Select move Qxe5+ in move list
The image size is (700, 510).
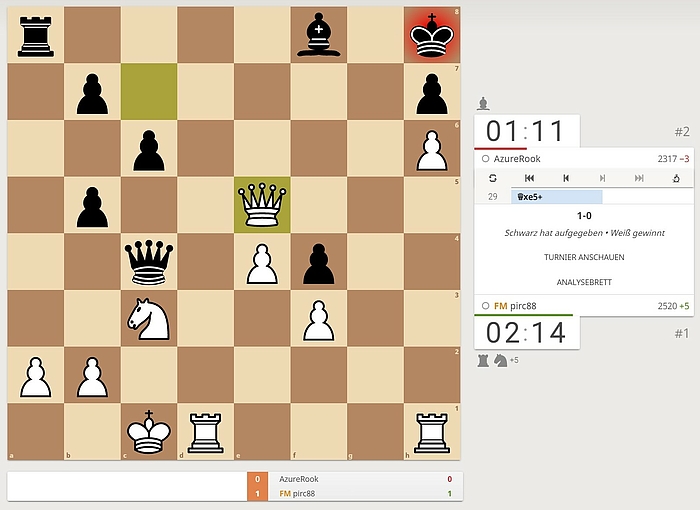(x=556, y=197)
